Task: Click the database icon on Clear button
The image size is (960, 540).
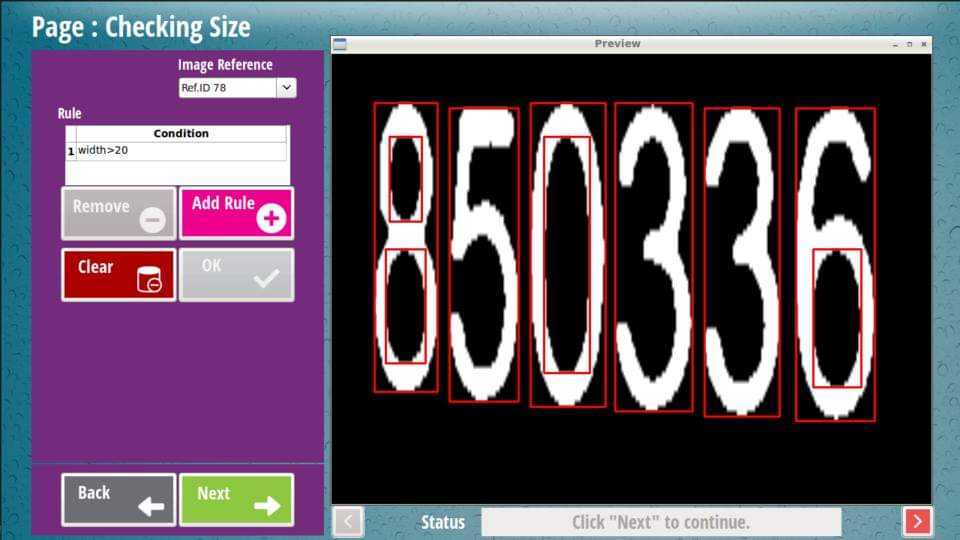Action: 149,280
